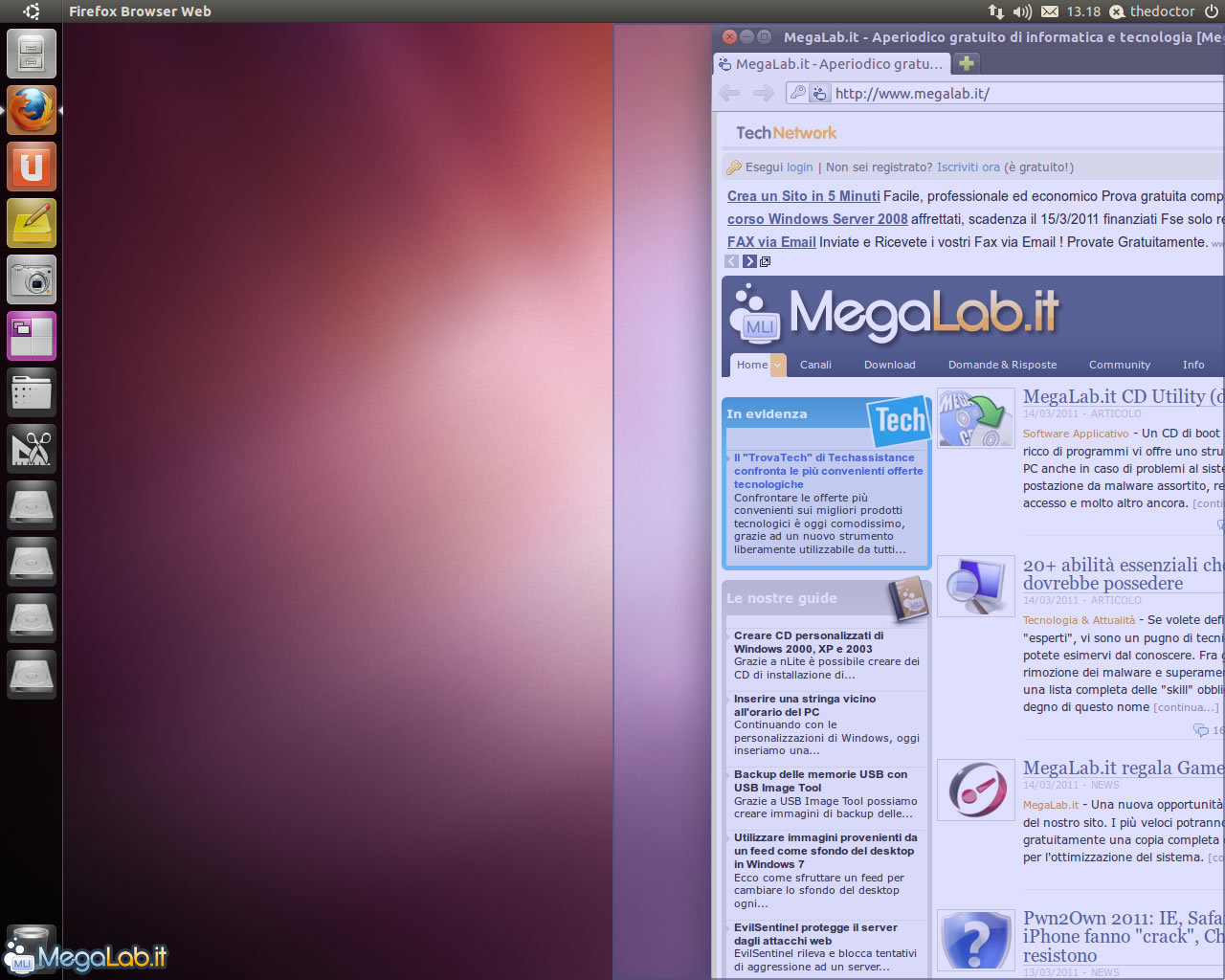The image size is (1225, 980).
Task: Open the dark folder launcher icon
Action: pos(32,392)
